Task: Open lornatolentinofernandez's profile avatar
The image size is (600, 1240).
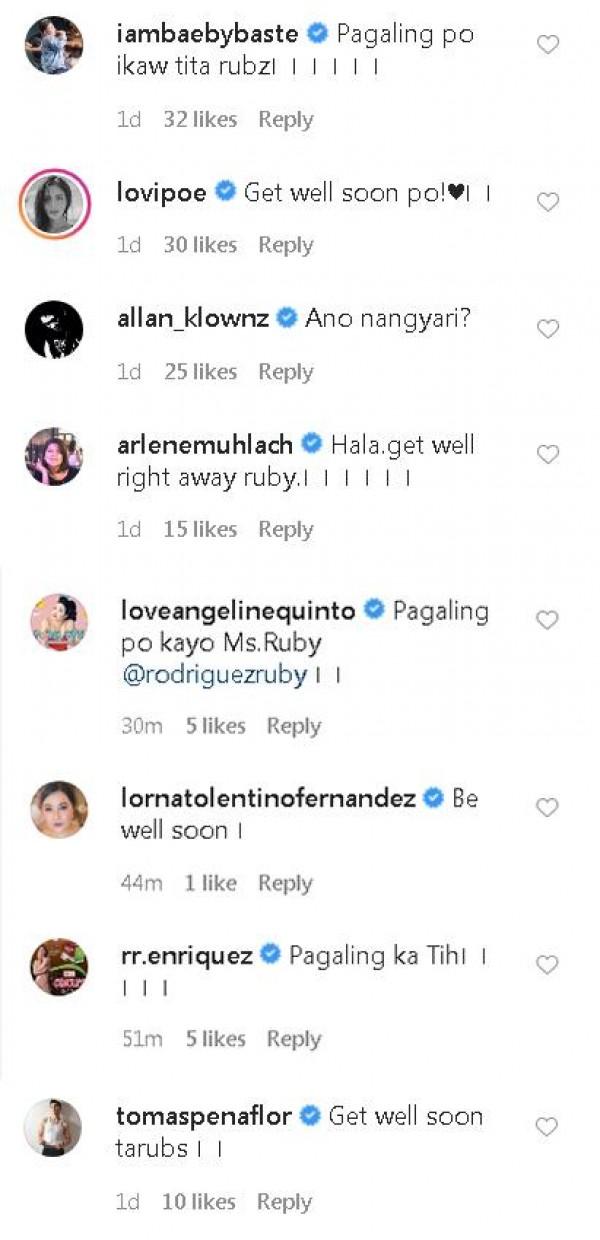Action: click(x=59, y=809)
